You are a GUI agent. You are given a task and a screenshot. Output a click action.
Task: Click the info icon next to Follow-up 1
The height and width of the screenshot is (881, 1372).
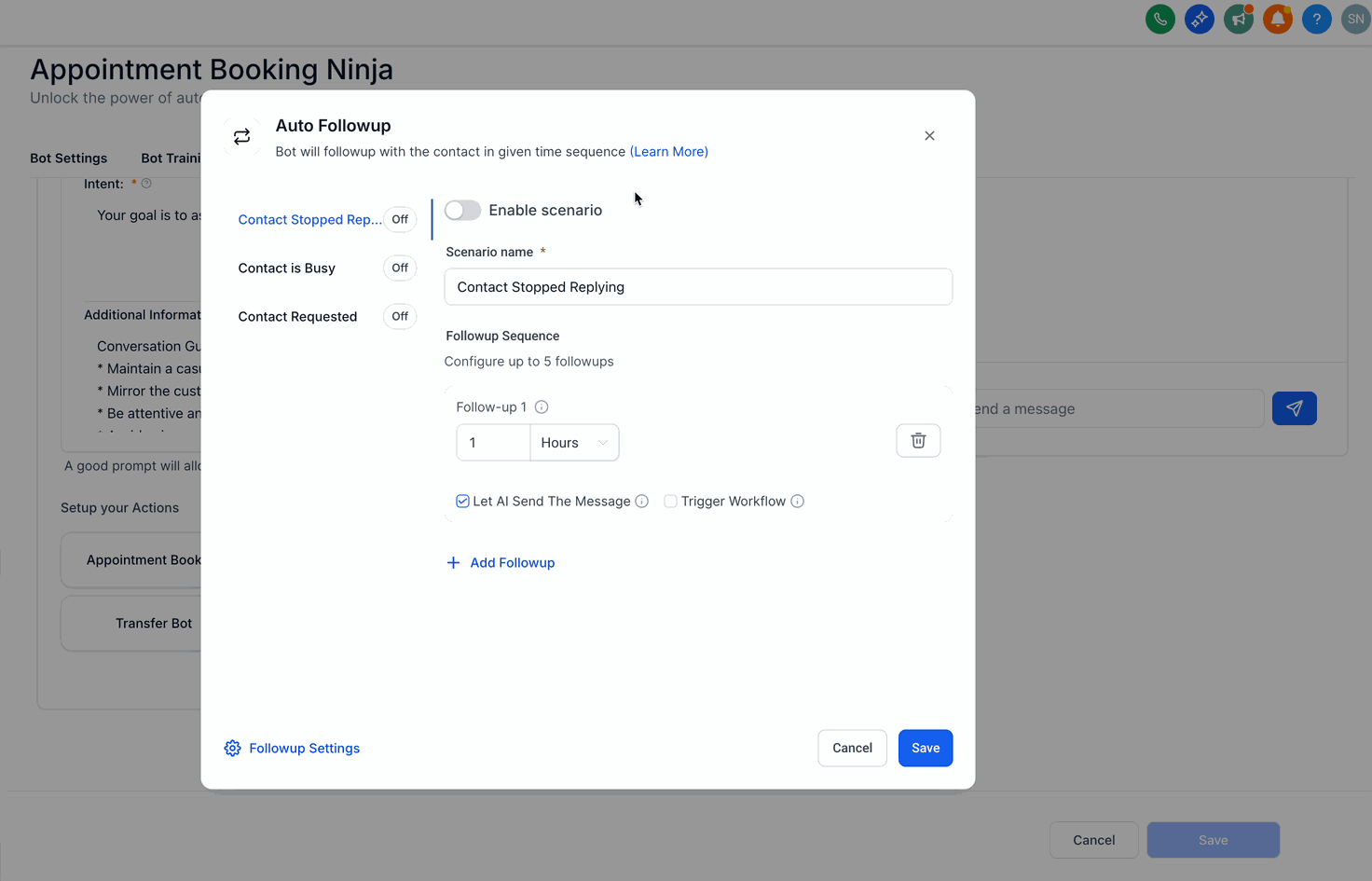[542, 407]
